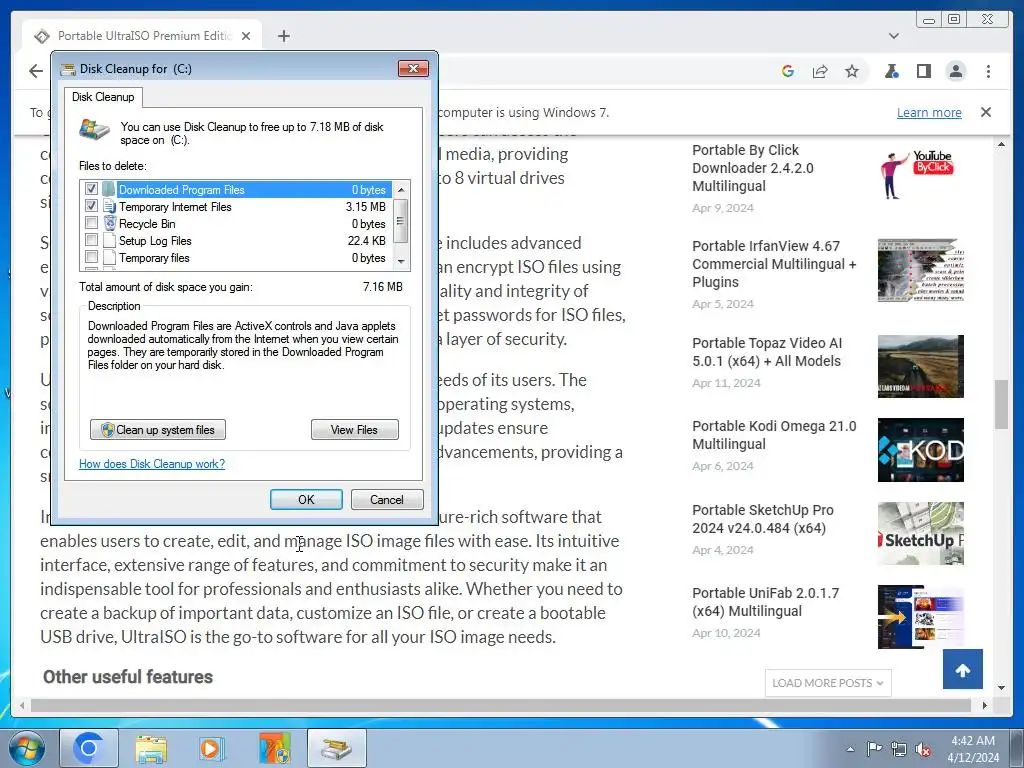
Task: Open Portable UniFab 2.0.1.7 post
Action: 765,601
